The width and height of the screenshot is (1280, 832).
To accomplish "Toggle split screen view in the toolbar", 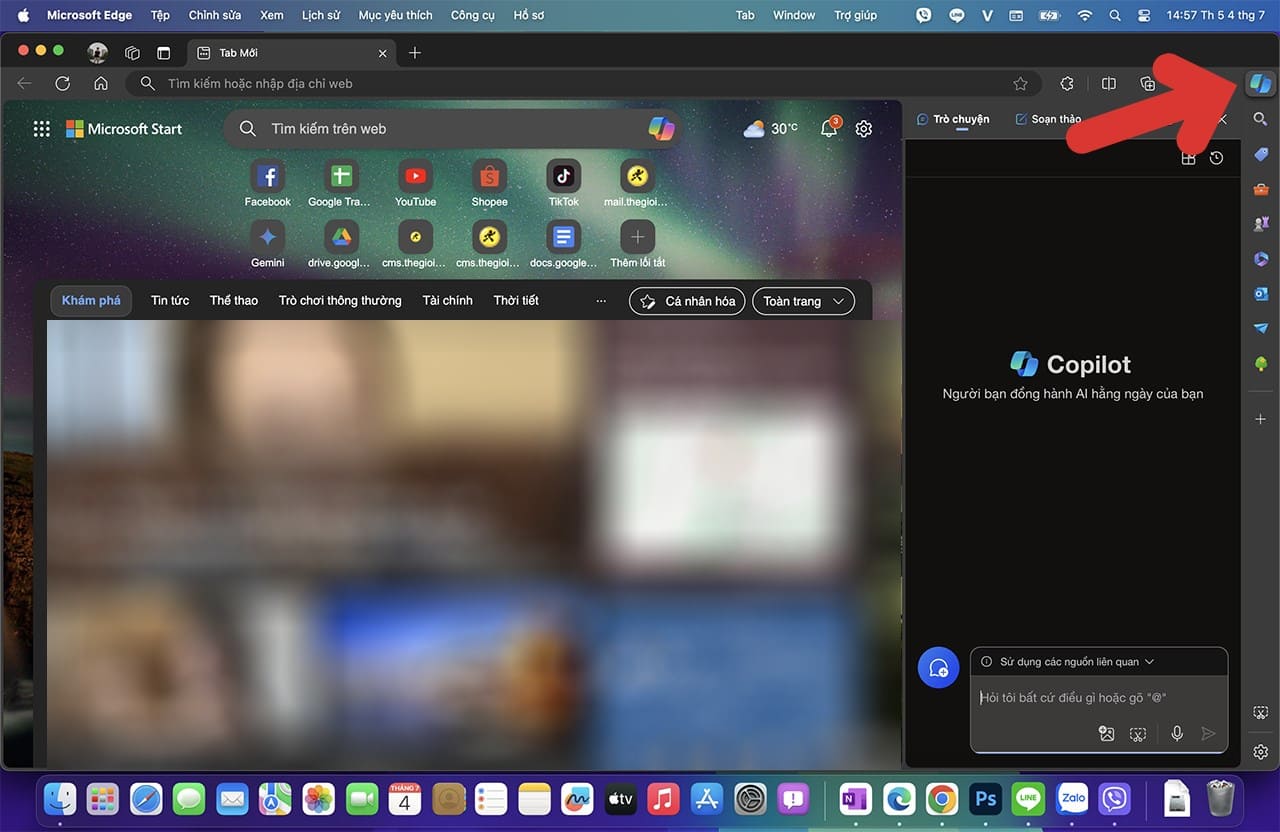I will [1108, 84].
